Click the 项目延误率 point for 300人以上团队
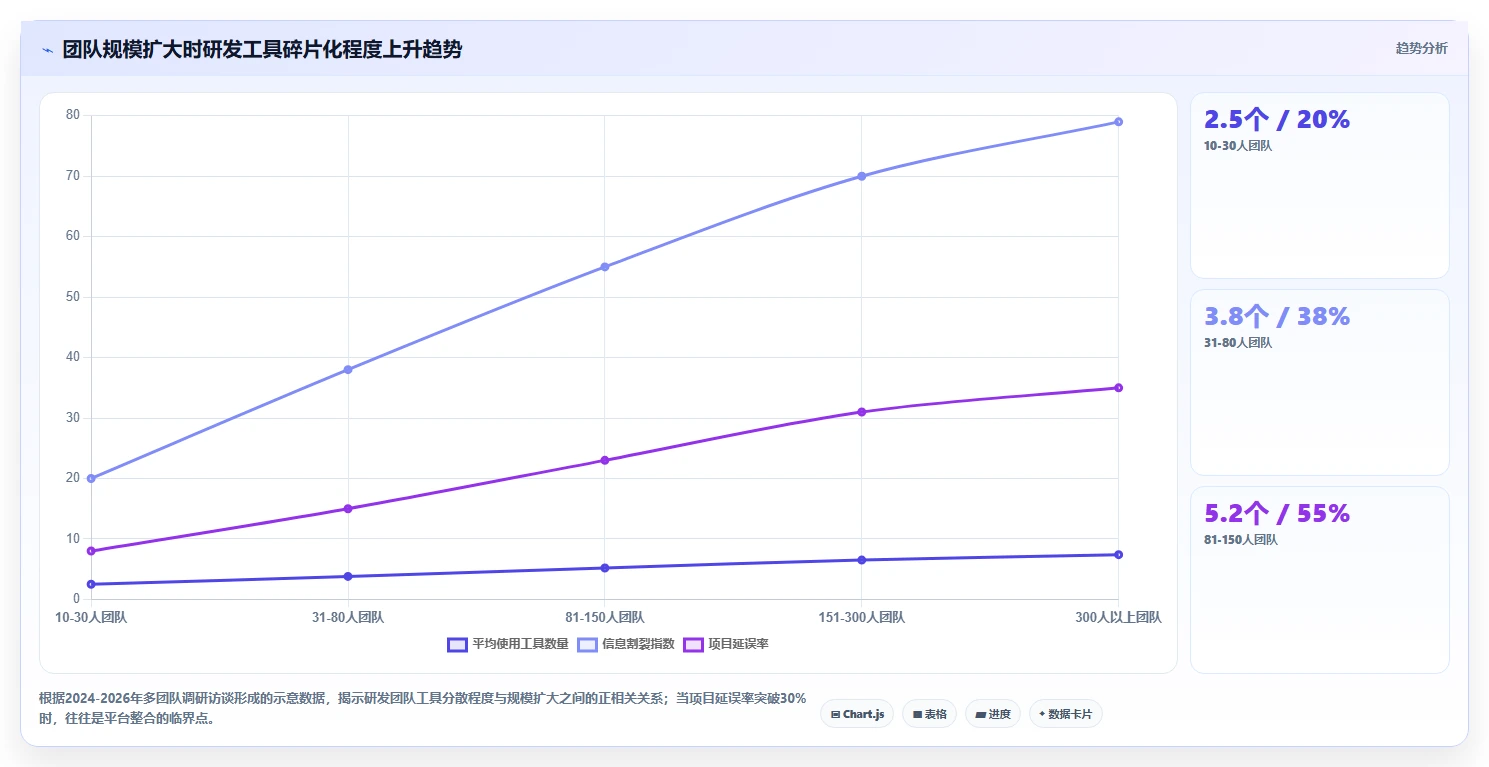 point(1118,388)
